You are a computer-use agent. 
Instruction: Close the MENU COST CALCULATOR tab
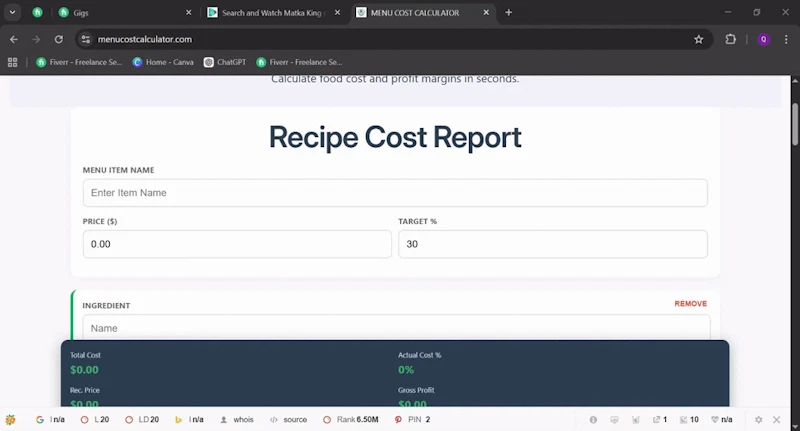[x=486, y=12]
